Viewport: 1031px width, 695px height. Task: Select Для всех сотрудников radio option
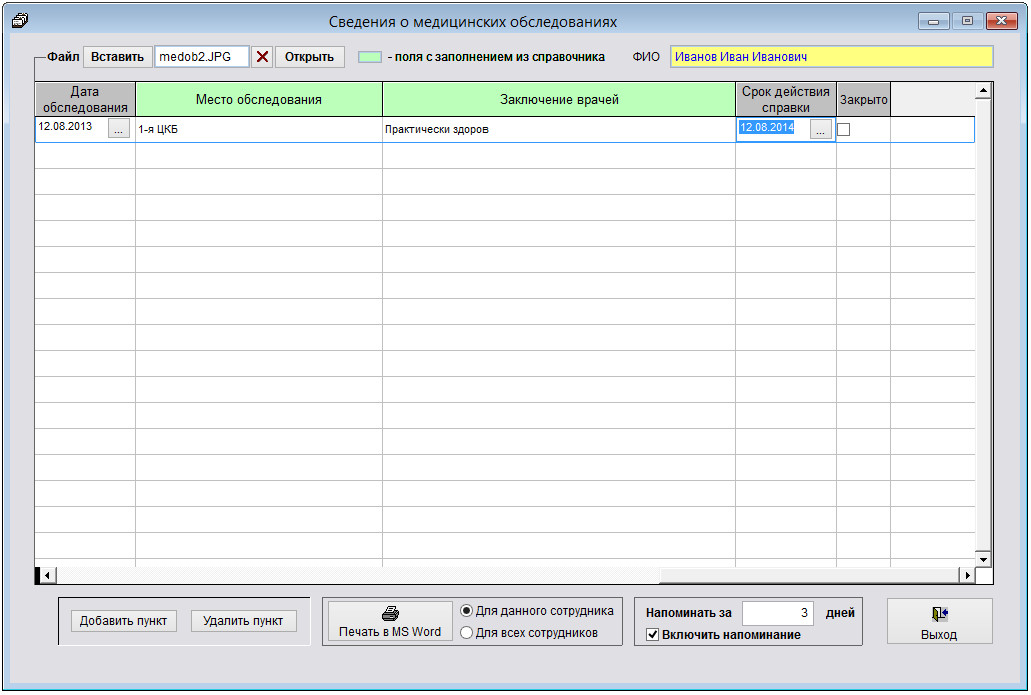point(466,633)
